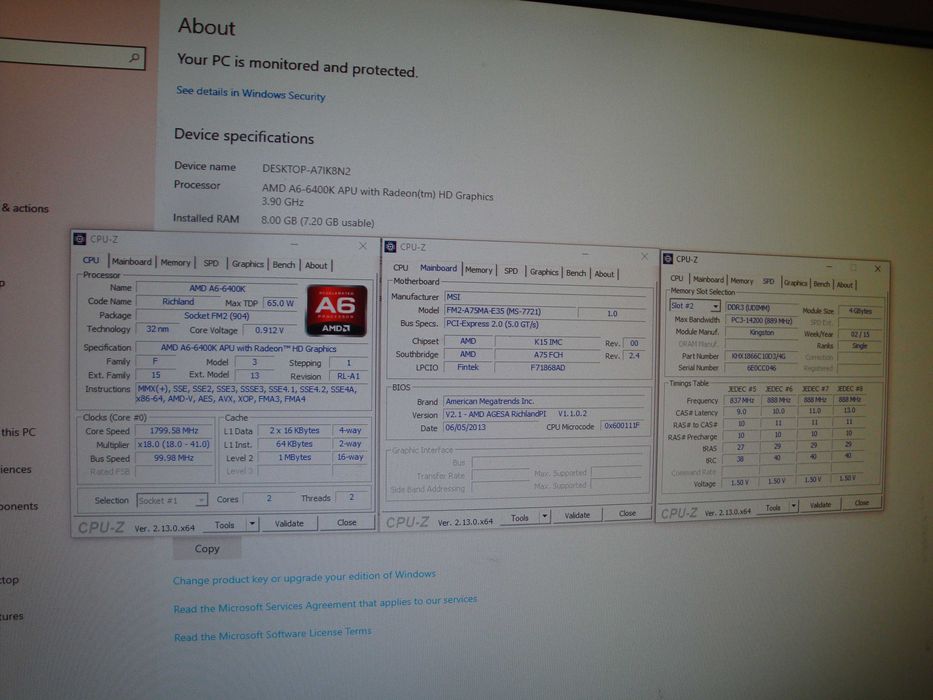This screenshot has width=933, height=700.
Task: Click BIOS date 06/05/2013 field
Action: pyautogui.click(x=491, y=427)
